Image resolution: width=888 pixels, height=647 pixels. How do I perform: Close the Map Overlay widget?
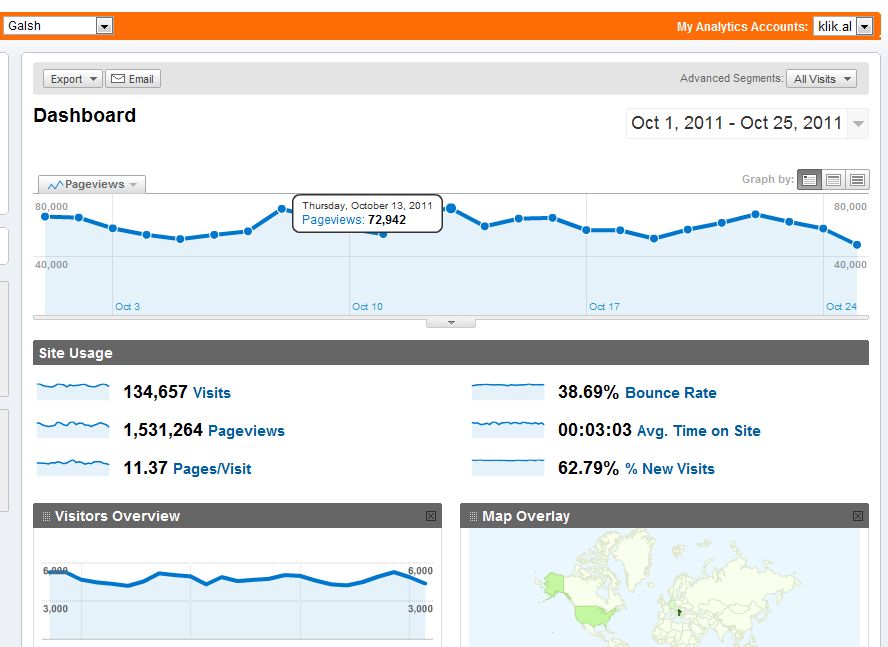[858, 516]
